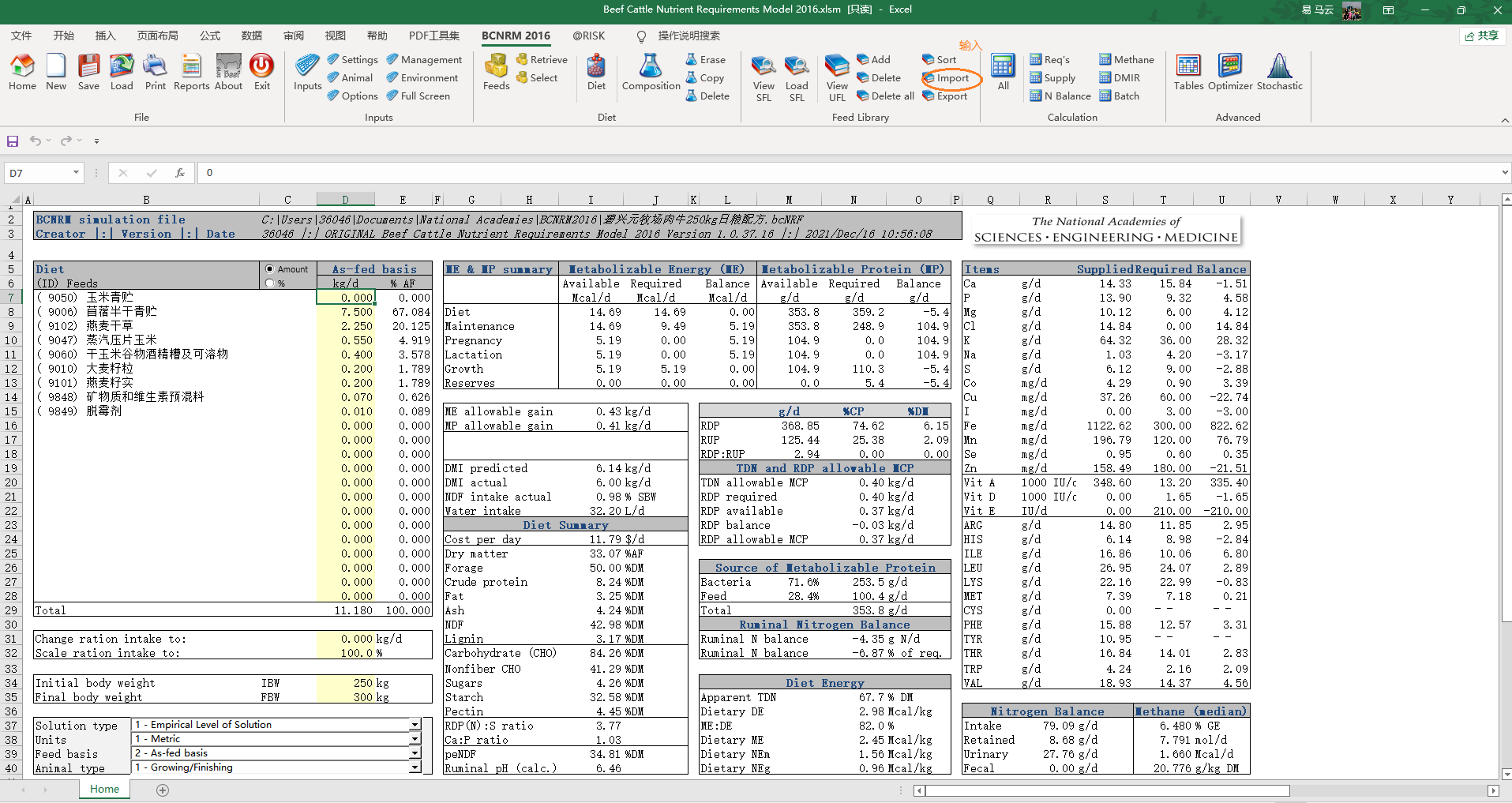Click the Load SFL icon
The height and width of the screenshot is (803, 1512).
click(797, 78)
